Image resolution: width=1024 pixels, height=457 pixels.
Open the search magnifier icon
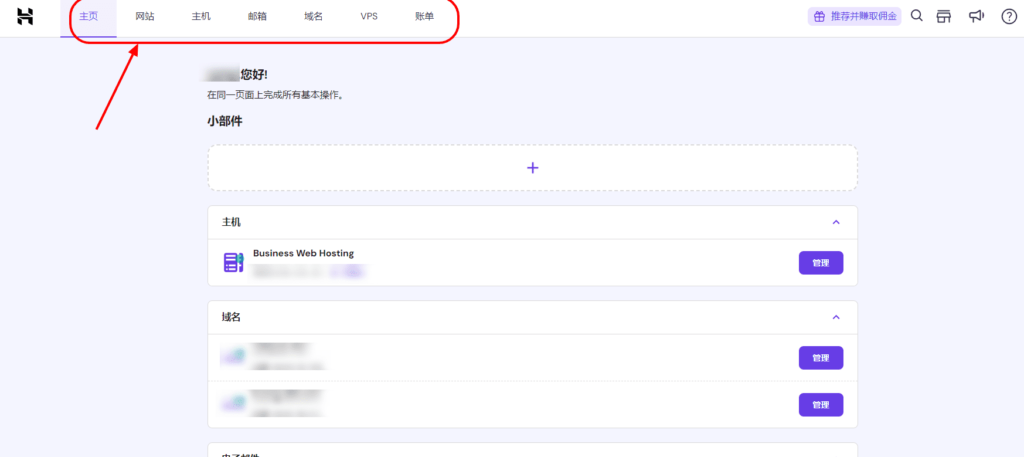click(916, 16)
